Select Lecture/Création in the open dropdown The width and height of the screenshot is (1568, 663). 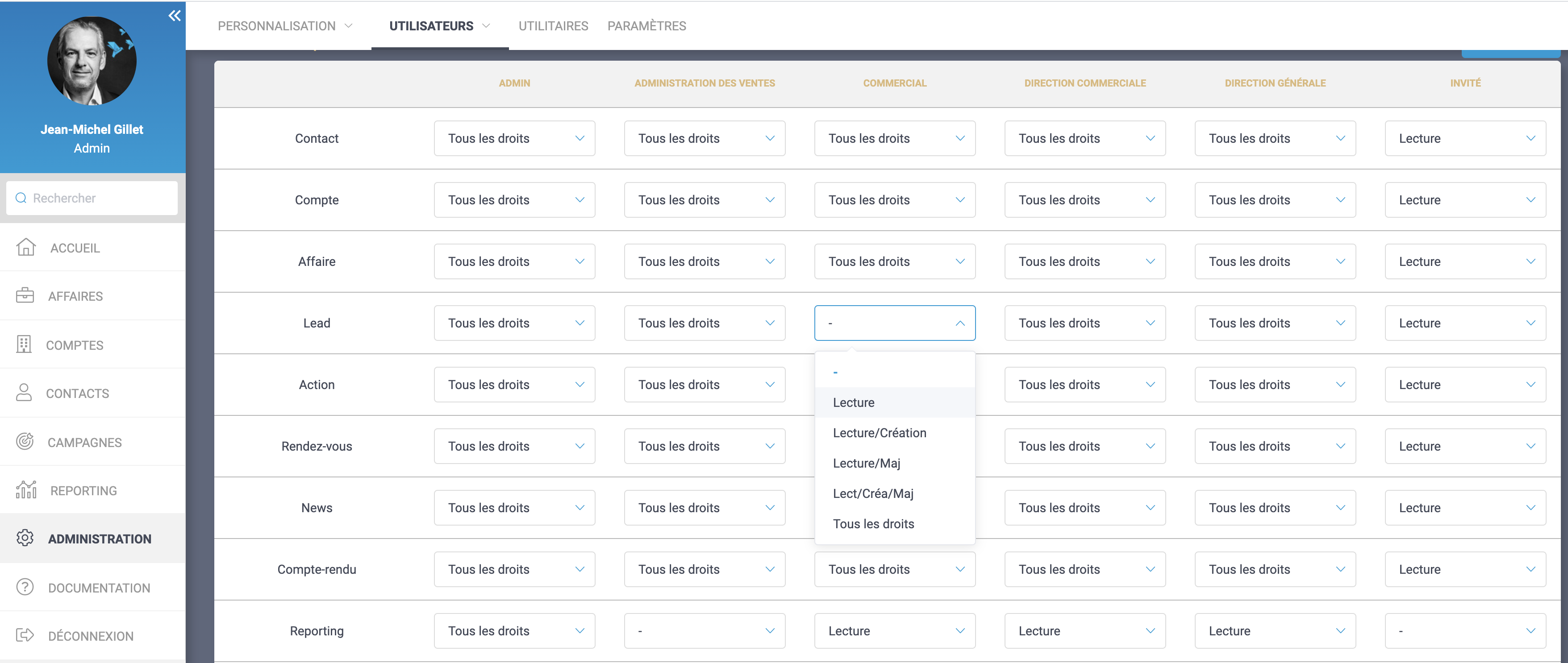(879, 433)
